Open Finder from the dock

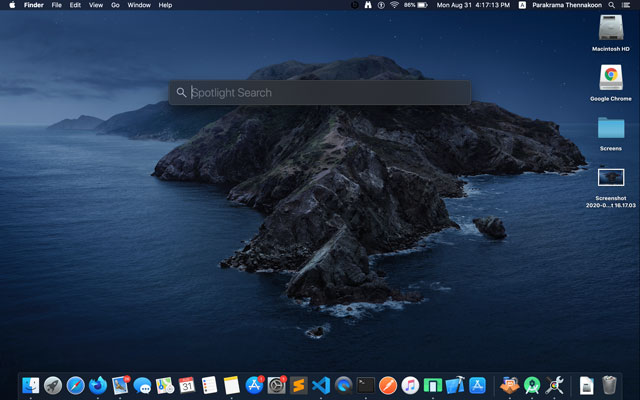(x=31, y=385)
